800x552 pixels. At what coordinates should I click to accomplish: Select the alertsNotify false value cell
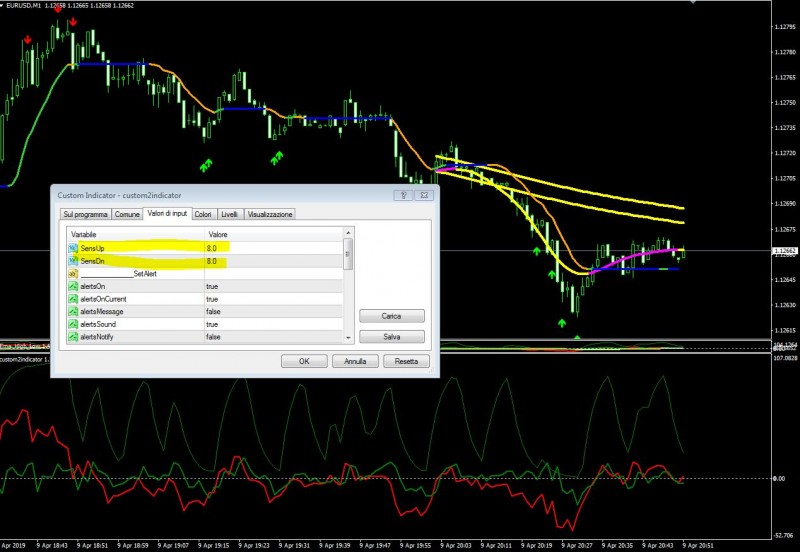click(x=273, y=337)
